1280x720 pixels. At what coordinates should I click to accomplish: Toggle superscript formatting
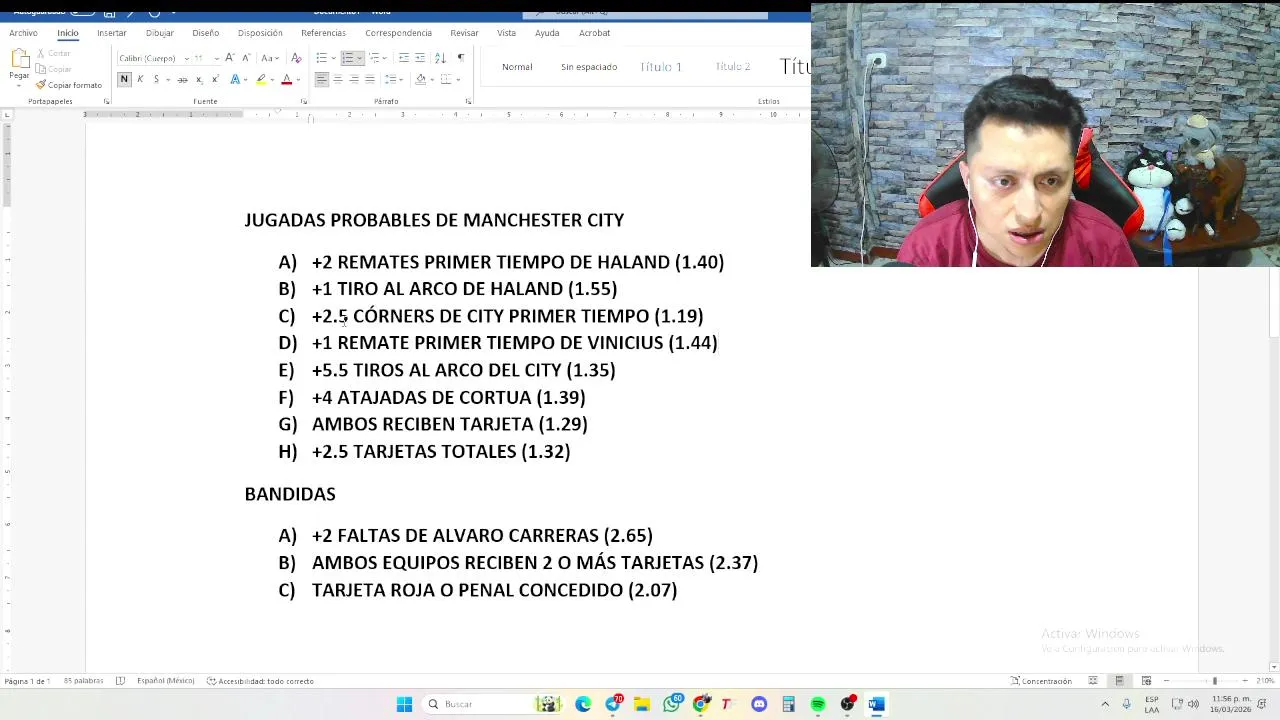215,79
